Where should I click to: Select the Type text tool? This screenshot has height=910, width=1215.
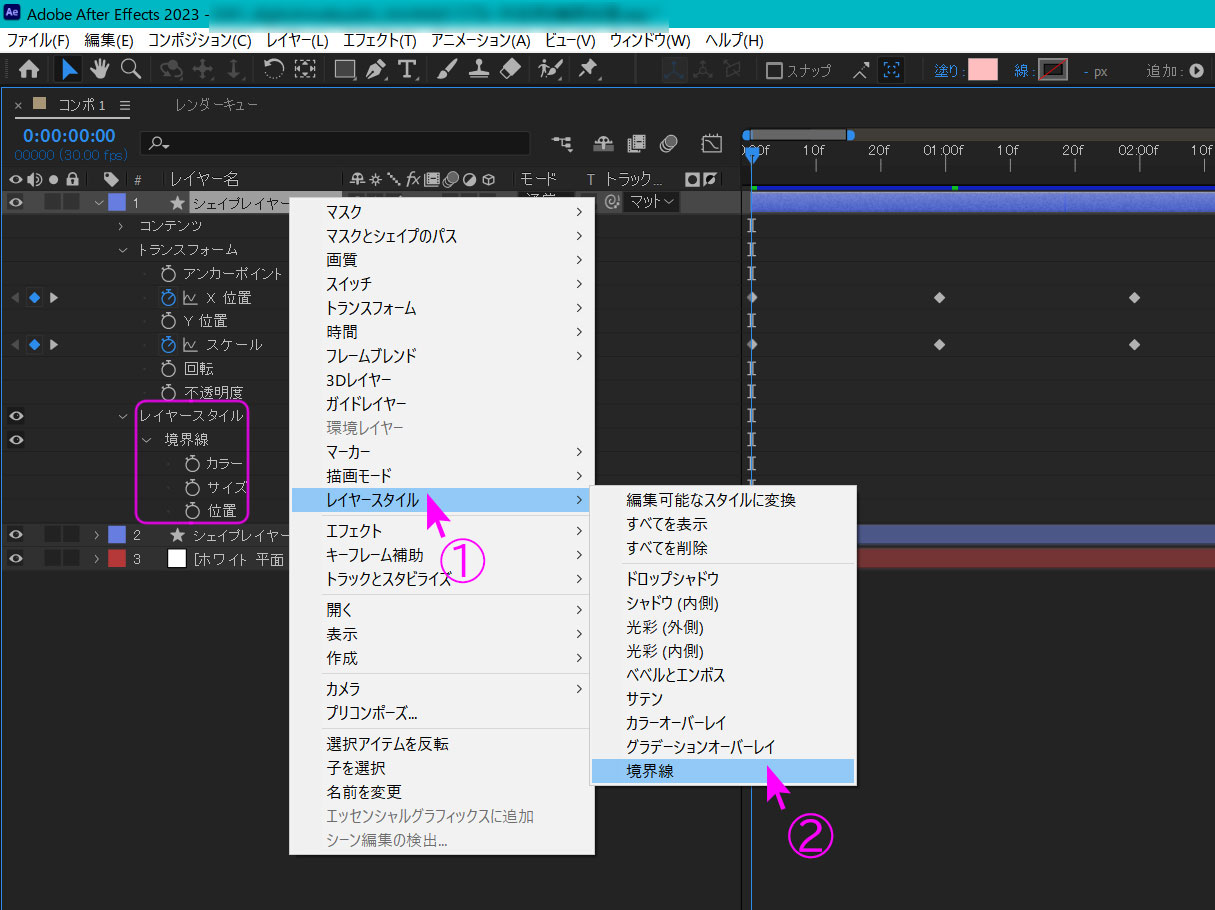pyautogui.click(x=407, y=69)
